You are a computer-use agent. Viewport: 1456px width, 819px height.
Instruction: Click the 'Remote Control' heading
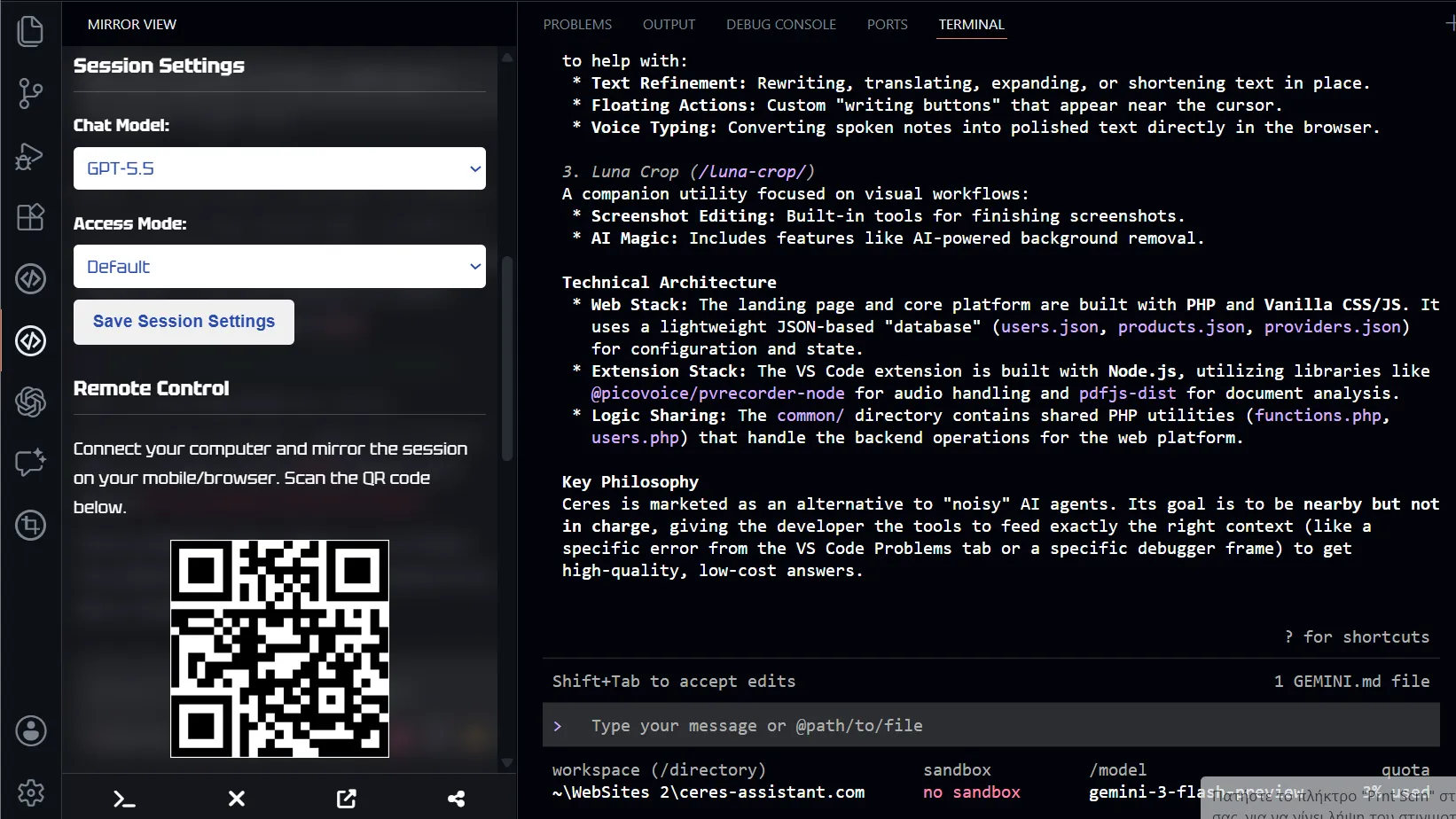[x=151, y=388]
